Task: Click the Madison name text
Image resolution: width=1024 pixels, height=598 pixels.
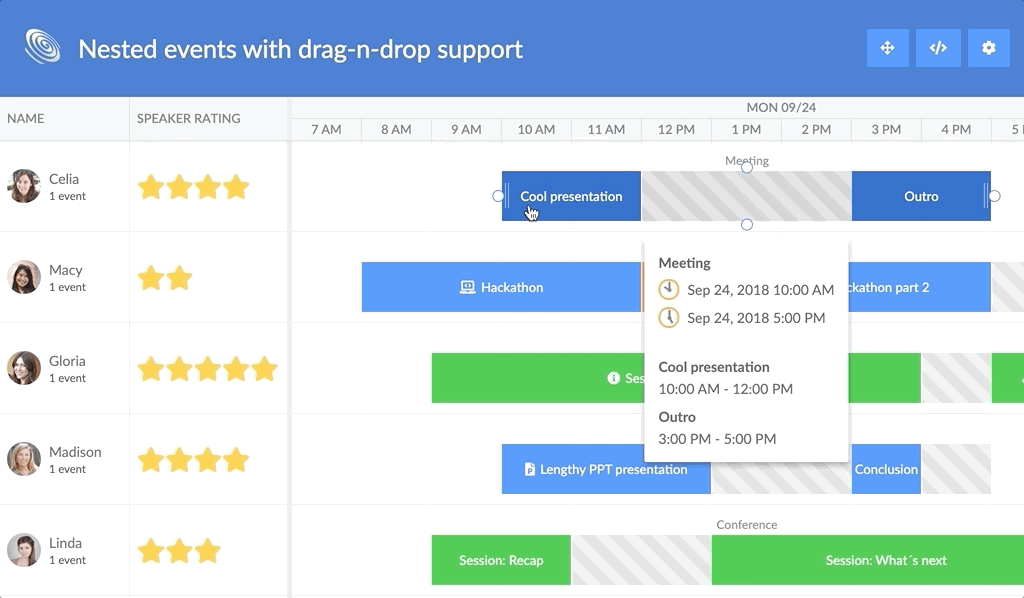Action: click(x=75, y=452)
